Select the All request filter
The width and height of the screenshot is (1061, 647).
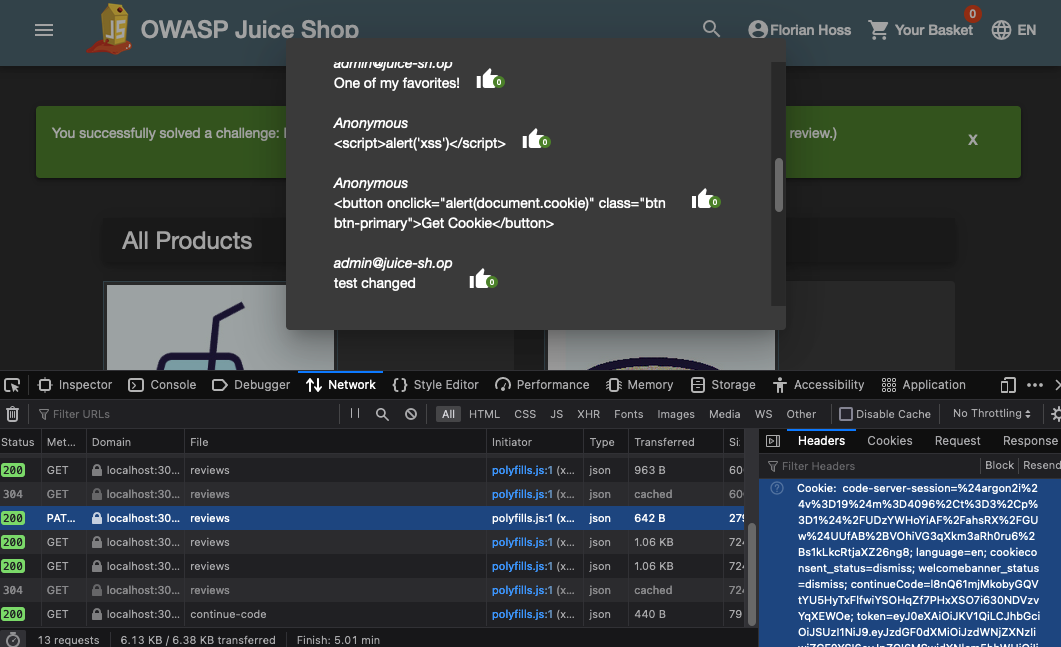tap(449, 414)
